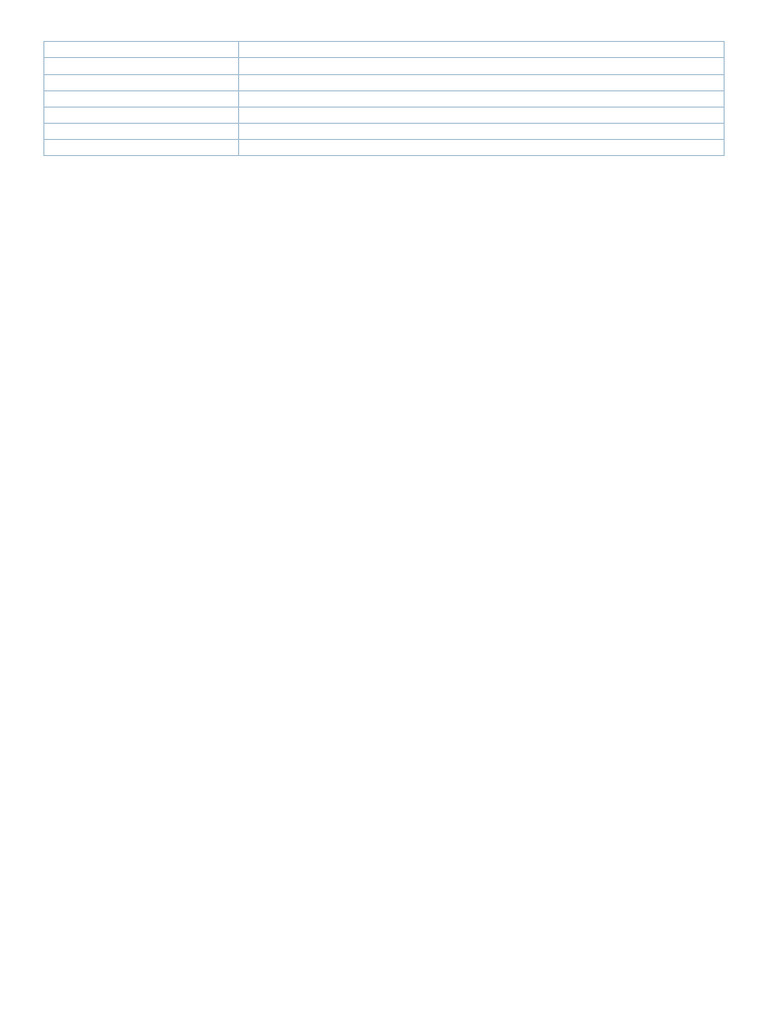
Task: Click third row cell in left column
Action: coord(141,82)
